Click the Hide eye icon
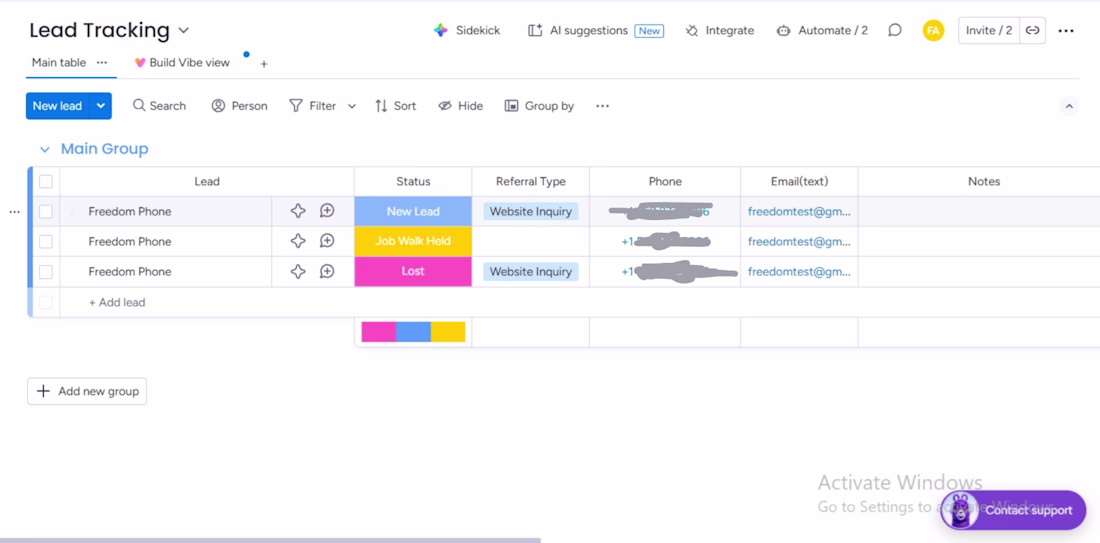Screen dimensions: 1100x543 tap(445, 106)
